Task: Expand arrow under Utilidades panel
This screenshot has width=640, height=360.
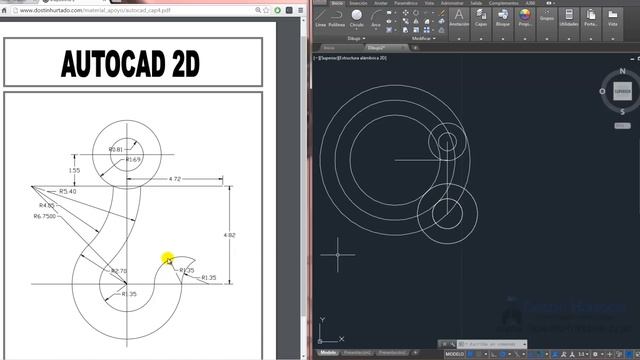Action: (x=569, y=39)
